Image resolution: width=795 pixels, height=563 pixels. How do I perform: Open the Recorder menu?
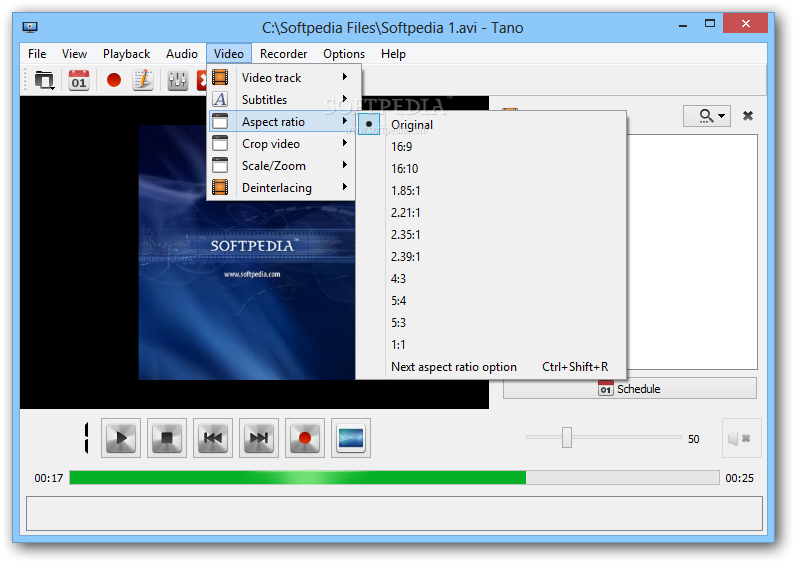pyautogui.click(x=283, y=54)
